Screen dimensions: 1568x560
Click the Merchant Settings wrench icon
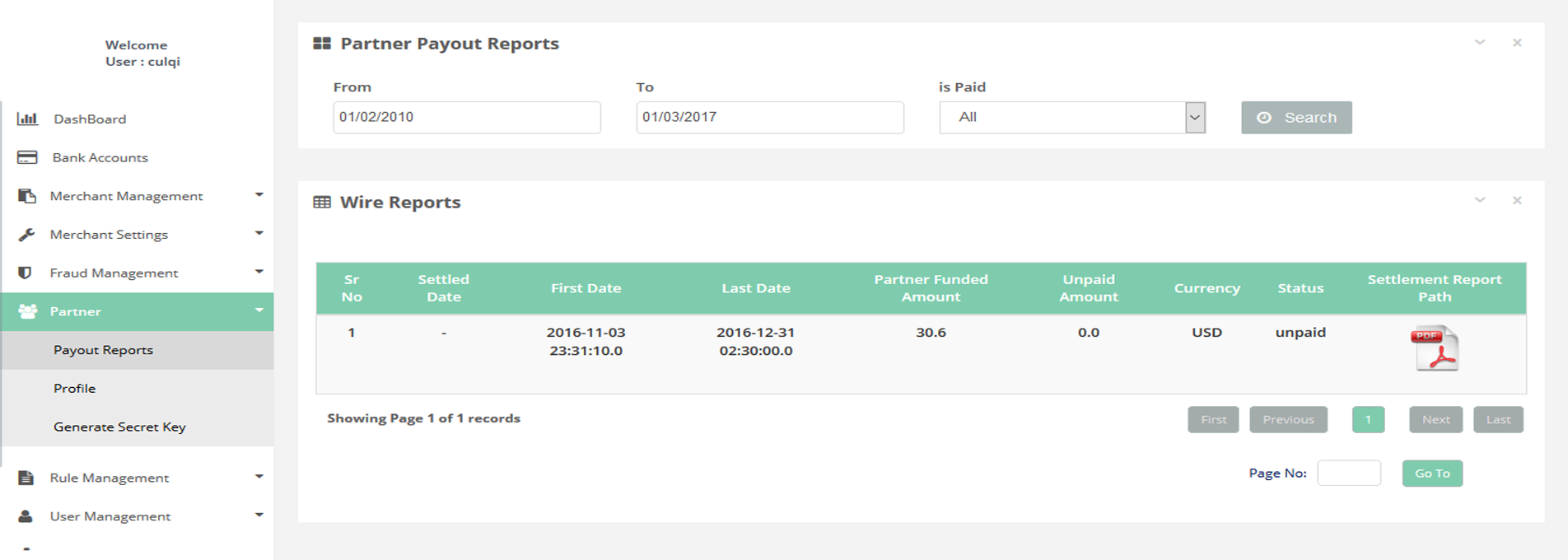coord(27,235)
